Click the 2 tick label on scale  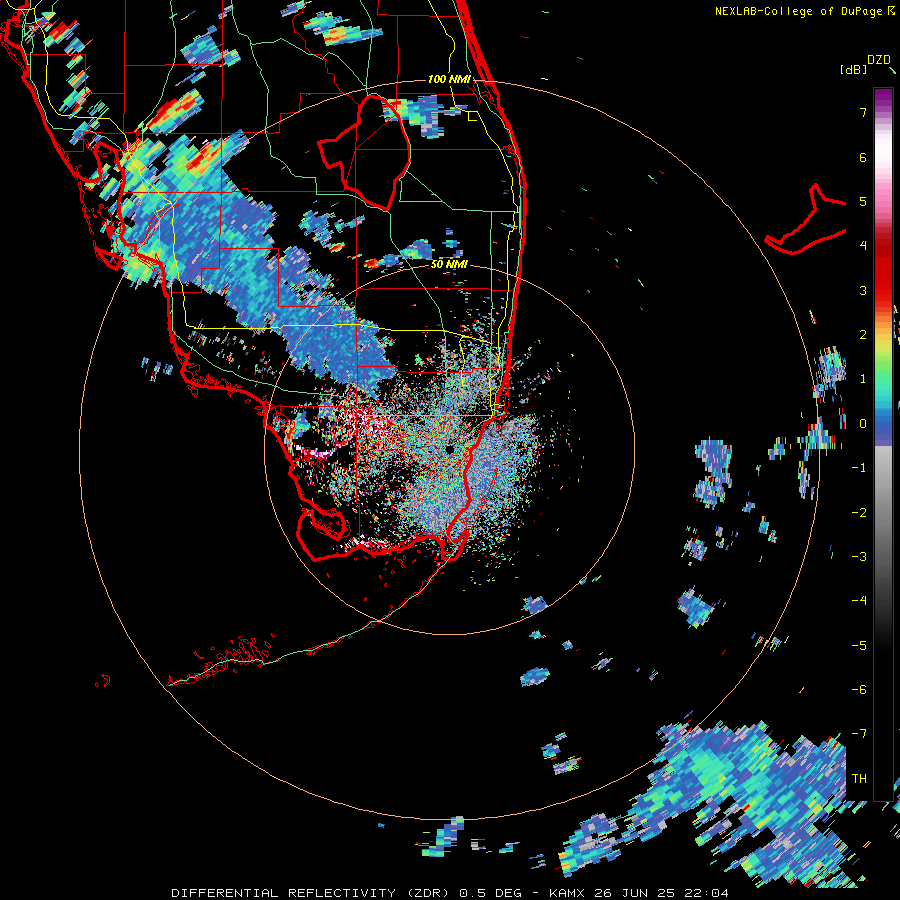pyautogui.click(x=863, y=335)
